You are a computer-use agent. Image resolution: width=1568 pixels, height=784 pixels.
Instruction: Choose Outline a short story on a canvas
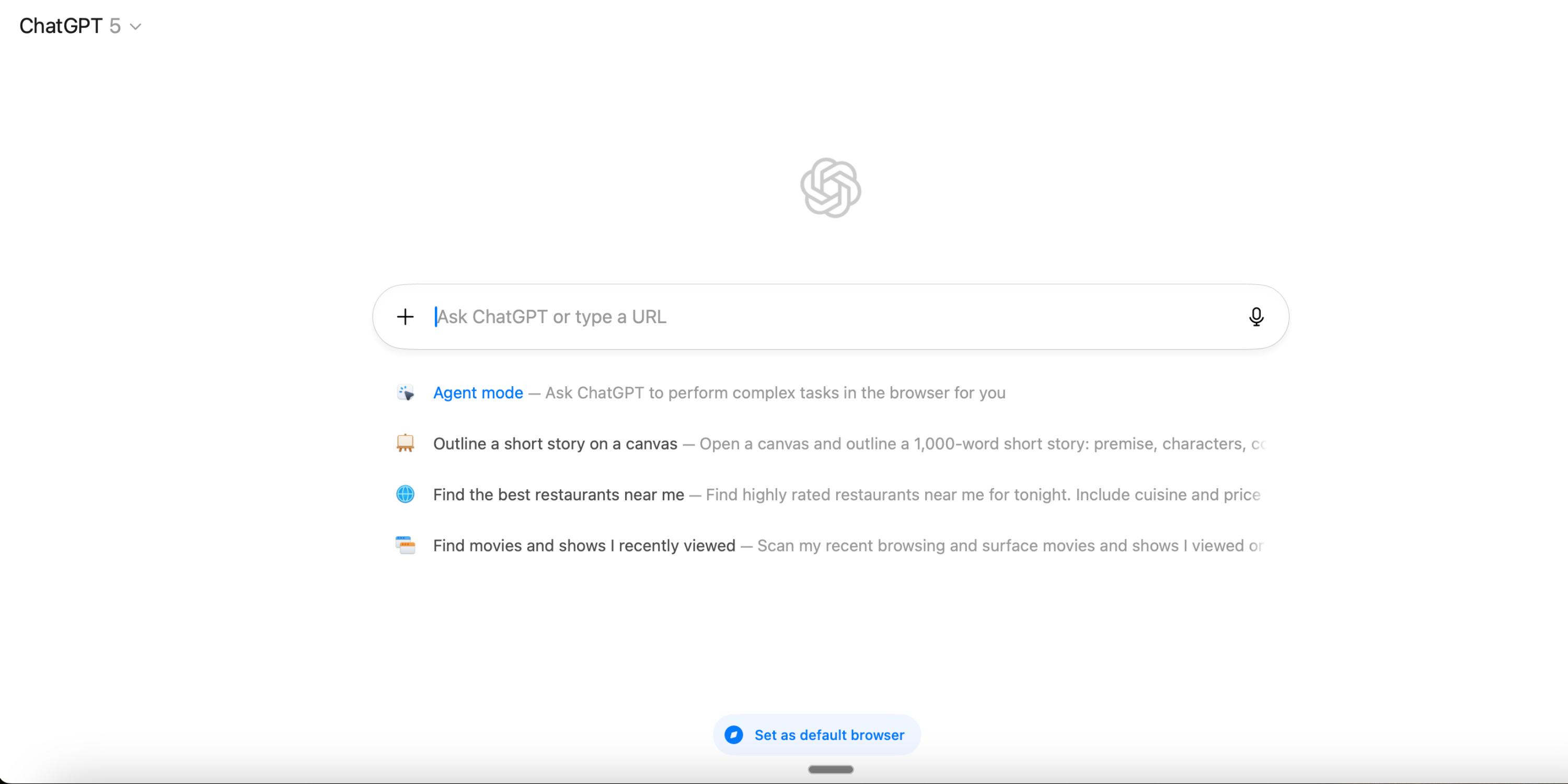pyautogui.click(x=555, y=444)
